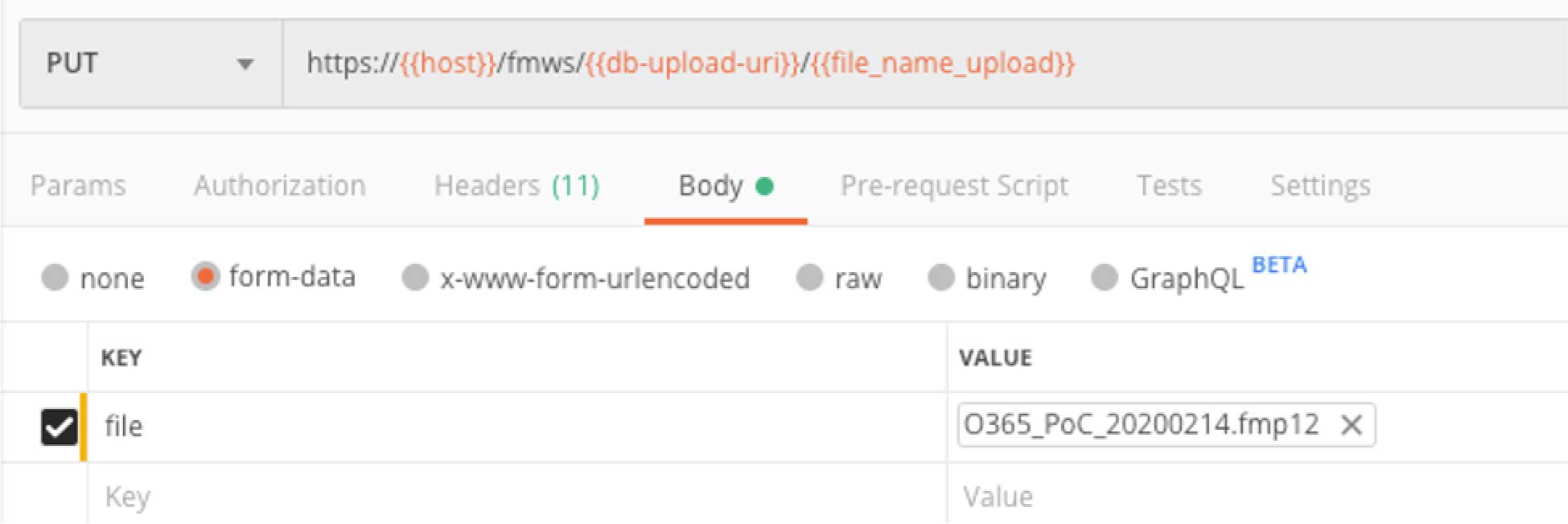Click the O365_PoC_20200214.fmp12 file value
1568x524 pixels.
coord(1141,423)
